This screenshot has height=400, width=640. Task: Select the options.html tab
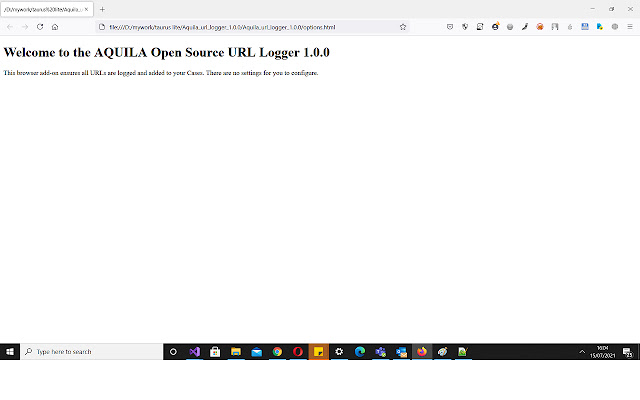click(47, 9)
